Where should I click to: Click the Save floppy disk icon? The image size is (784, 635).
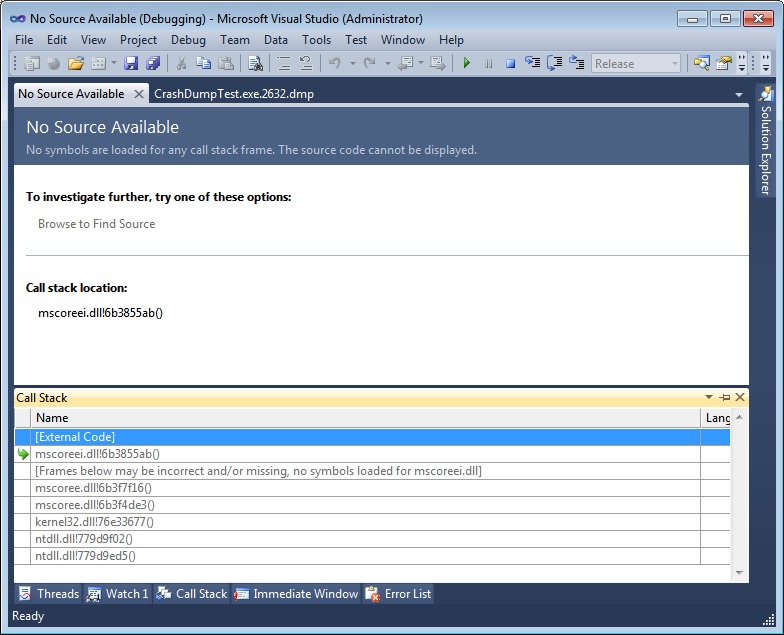131,64
